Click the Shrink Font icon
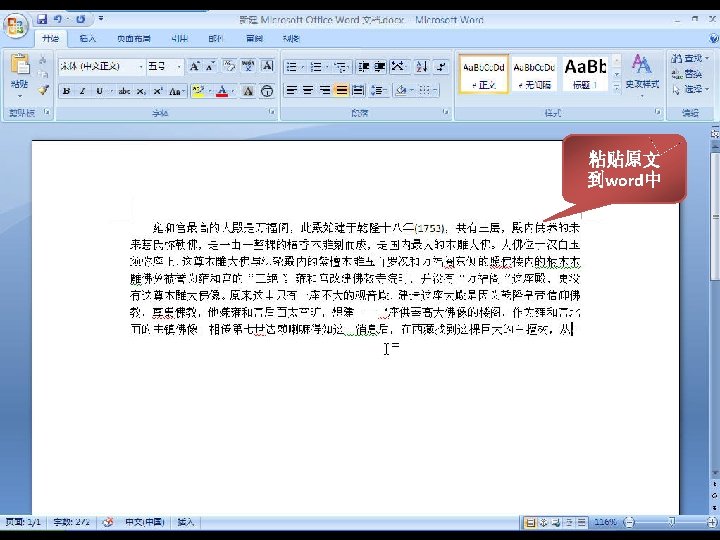This screenshot has width=720, height=540. (x=210, y=67)
